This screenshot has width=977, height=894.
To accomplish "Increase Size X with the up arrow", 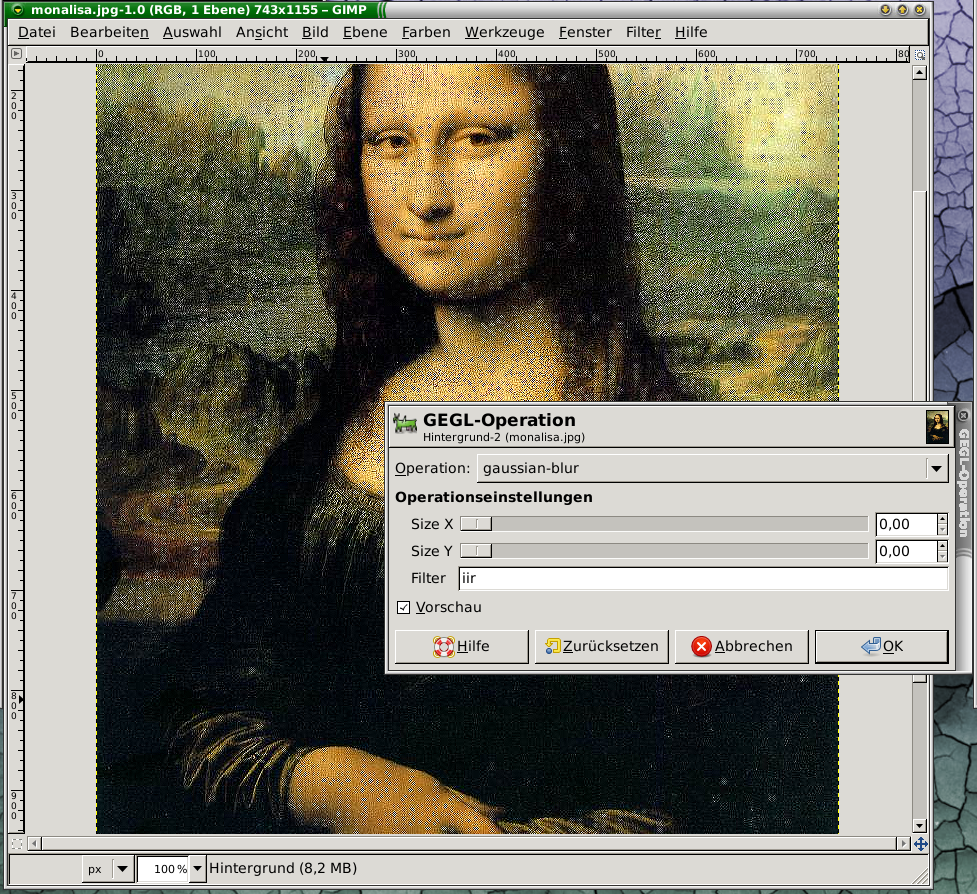I will (943, 519).
